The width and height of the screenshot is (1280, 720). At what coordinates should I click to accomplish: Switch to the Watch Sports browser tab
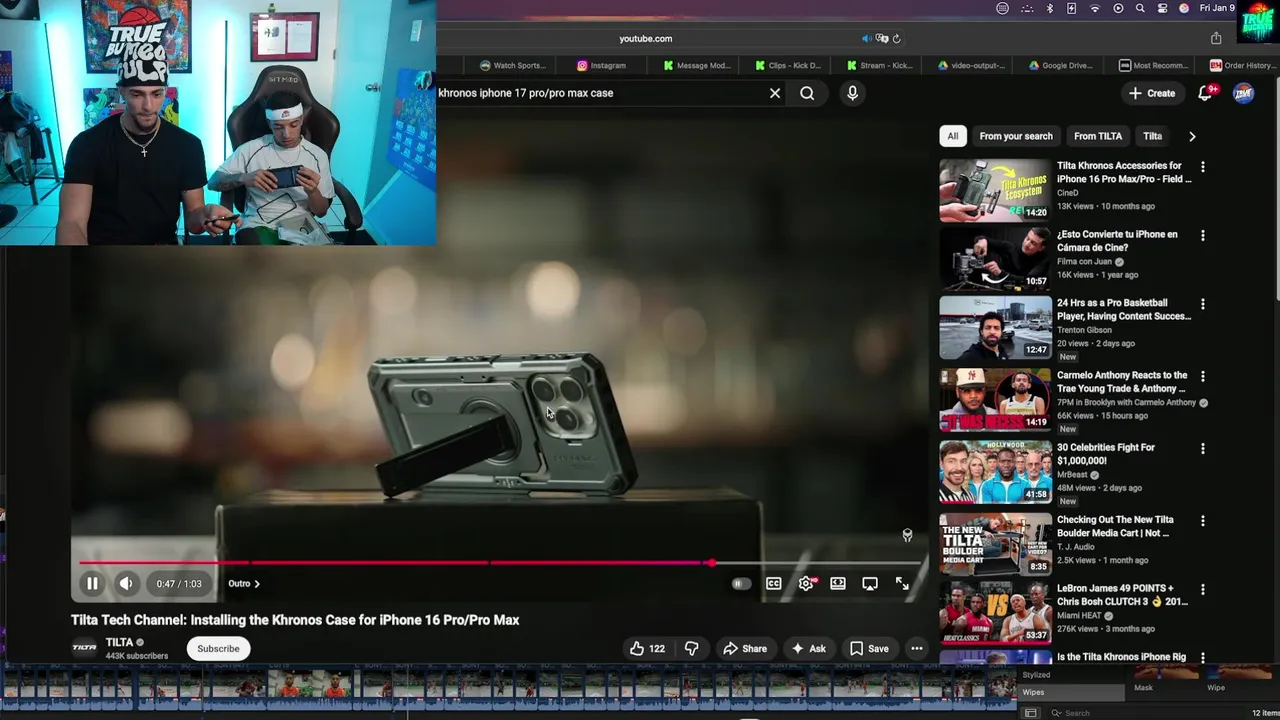click(x=512, y=65)
